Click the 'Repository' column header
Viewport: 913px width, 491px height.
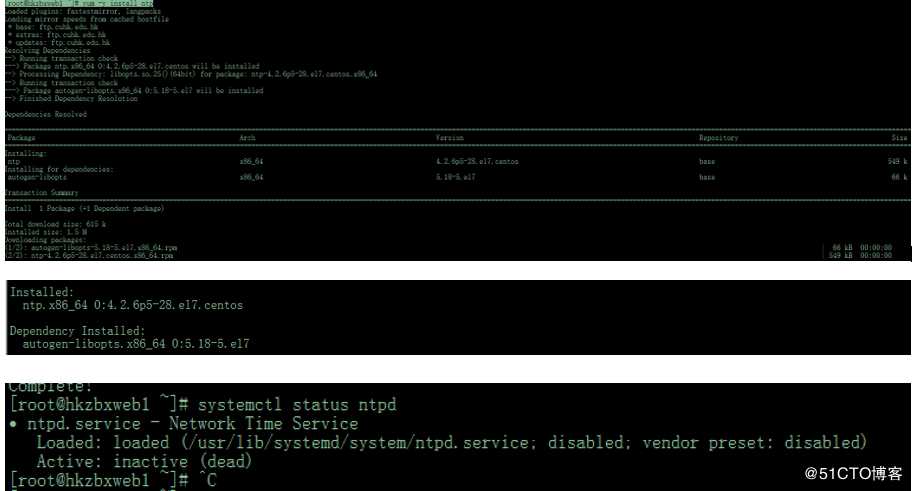tap(719, 138)
